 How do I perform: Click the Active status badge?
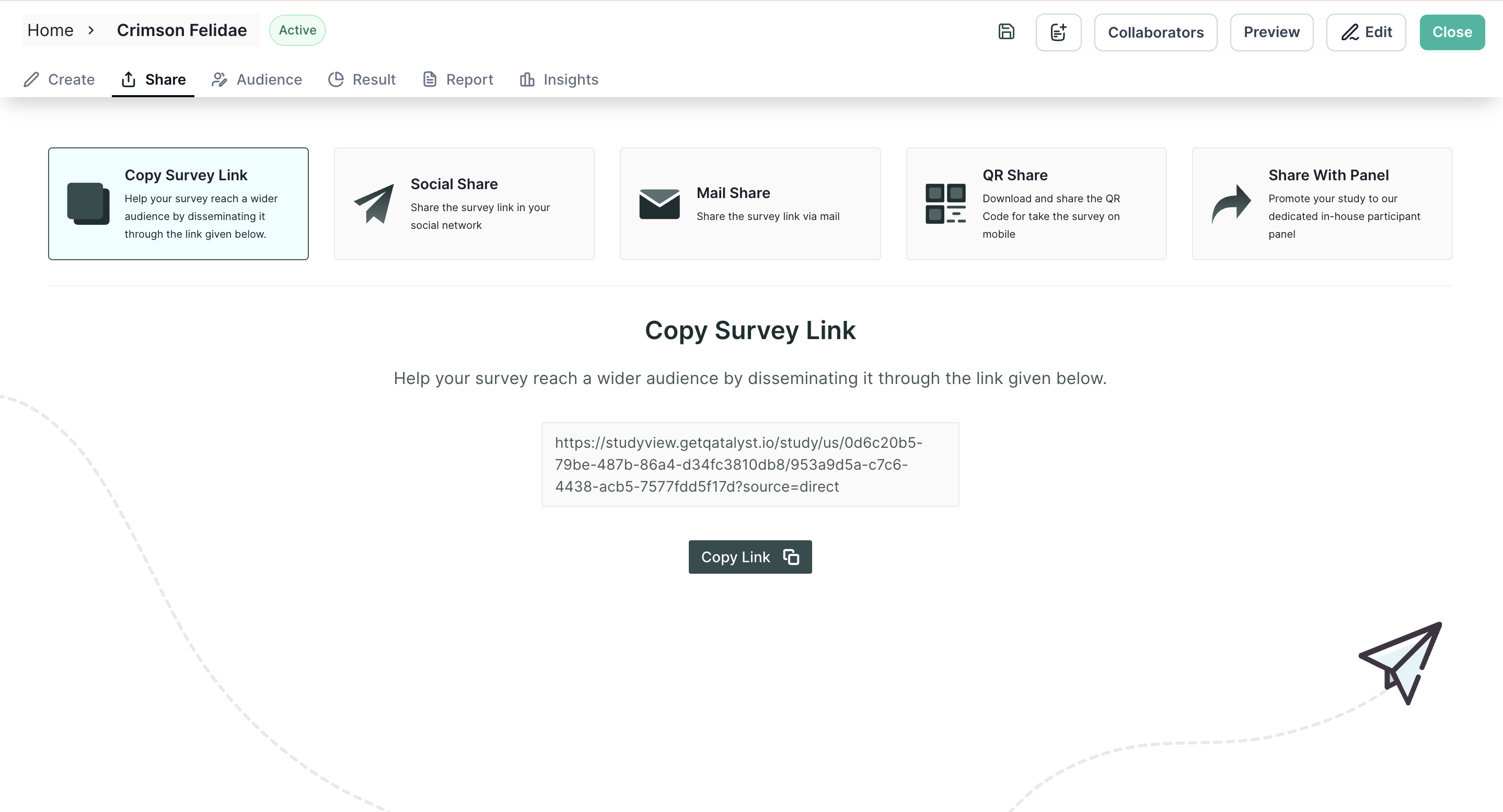(x=297, y=30)
